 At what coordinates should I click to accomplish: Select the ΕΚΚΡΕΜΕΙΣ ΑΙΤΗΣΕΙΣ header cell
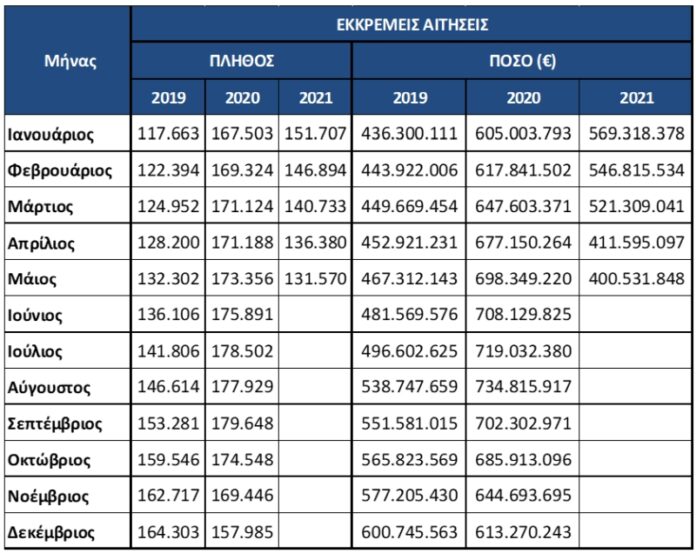click(411, 23)
